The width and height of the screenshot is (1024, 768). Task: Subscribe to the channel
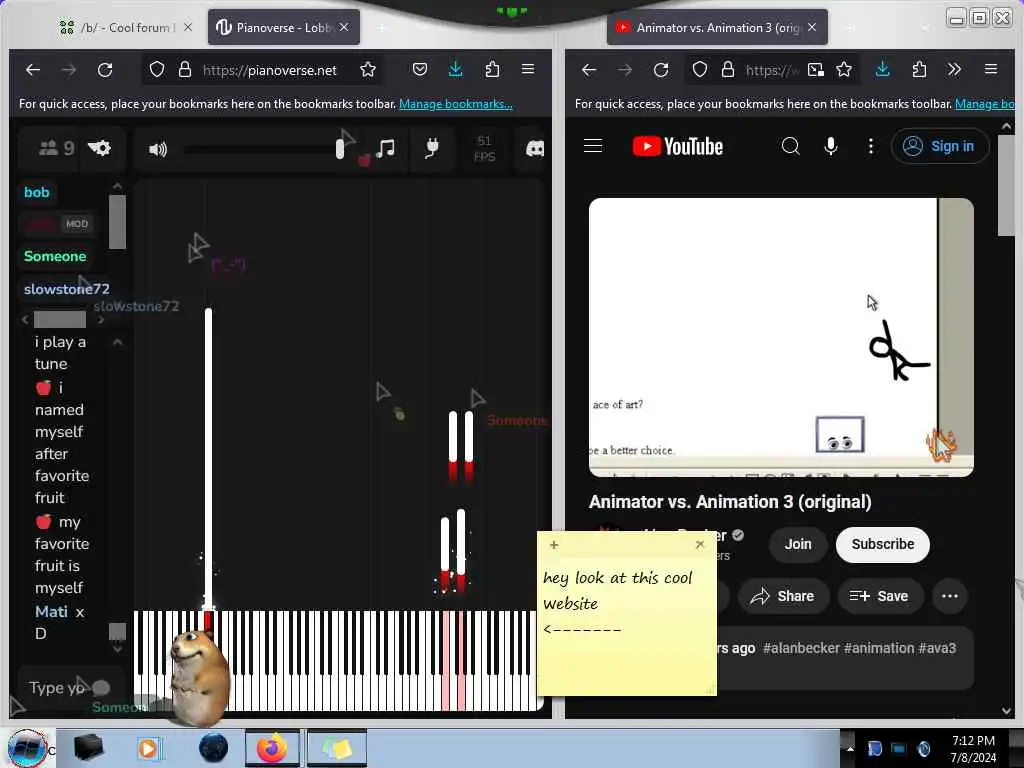point(882,544)
